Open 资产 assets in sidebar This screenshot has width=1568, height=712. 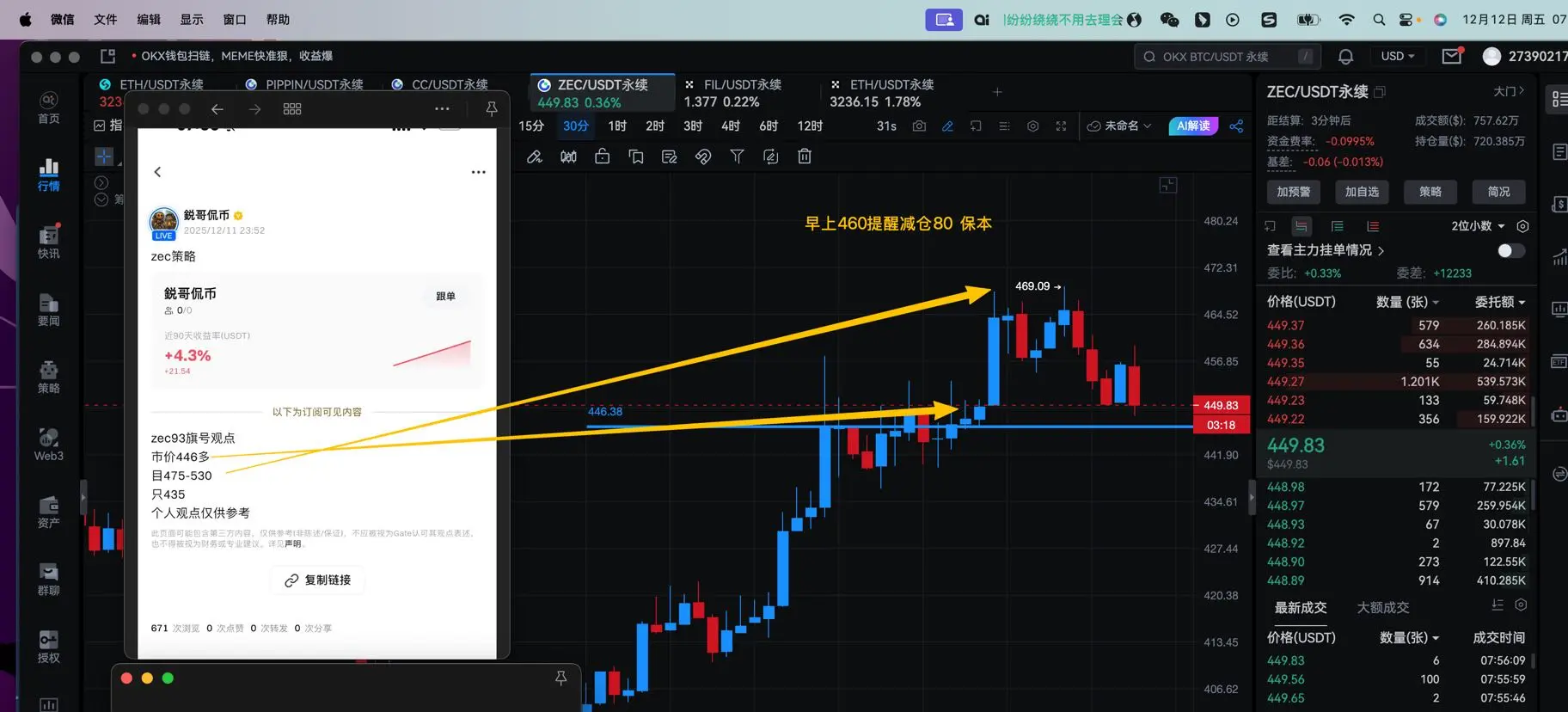click(49, 512)
